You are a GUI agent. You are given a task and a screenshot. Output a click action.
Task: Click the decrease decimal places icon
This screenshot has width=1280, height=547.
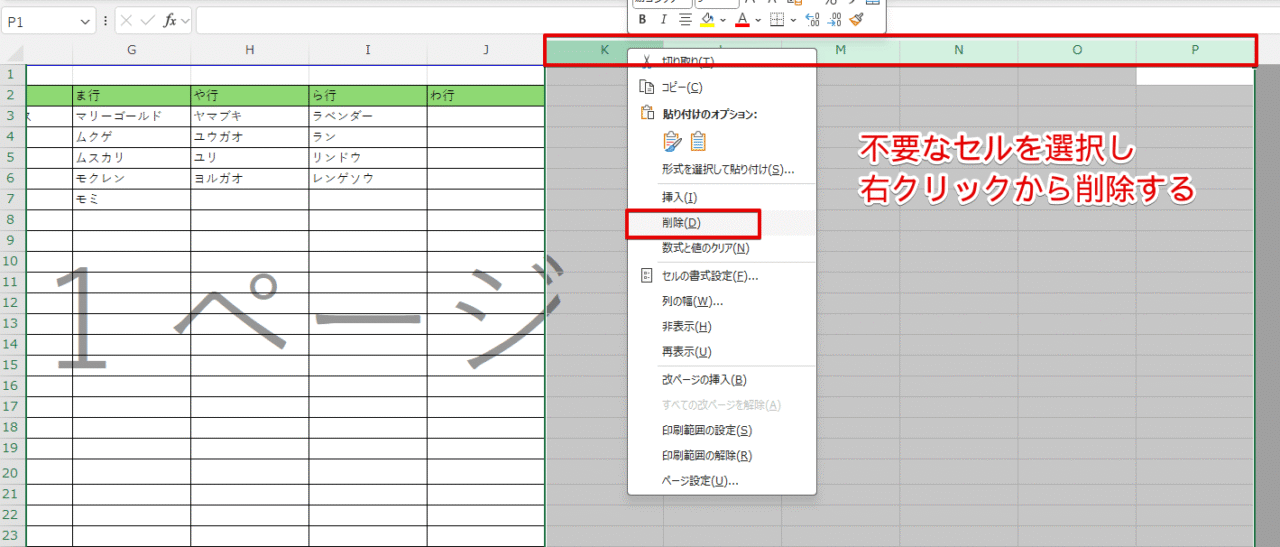[834, 19]
